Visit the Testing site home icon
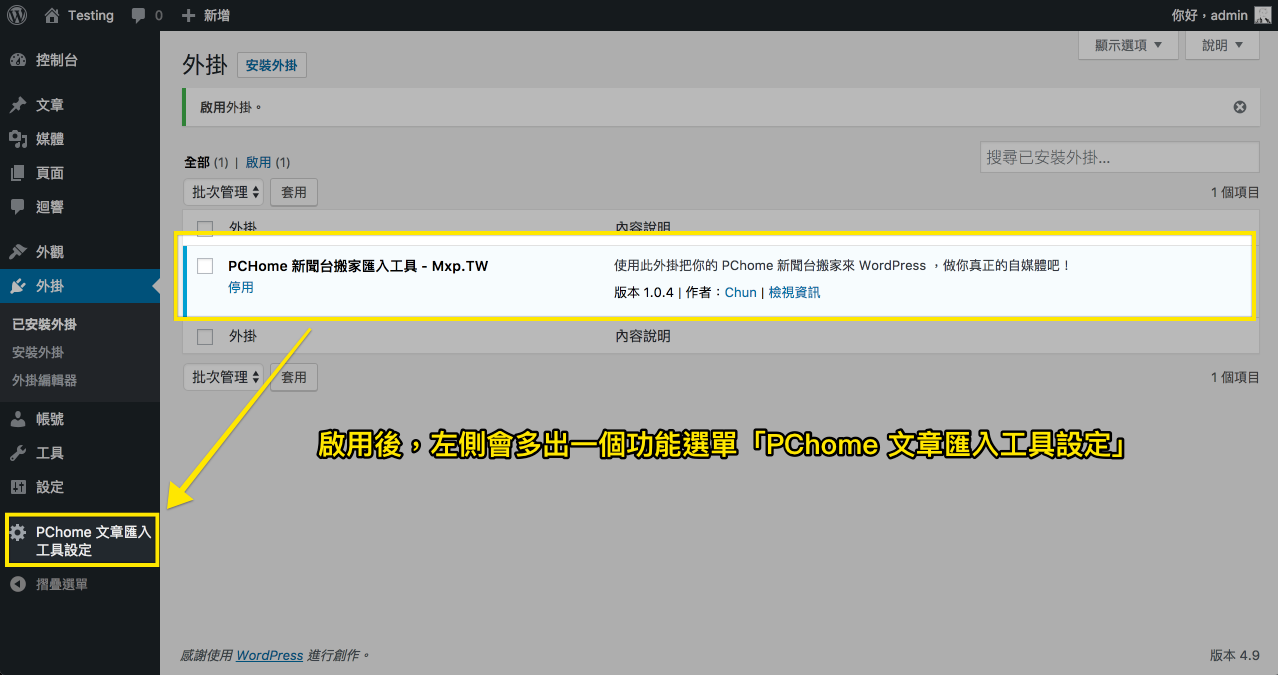Viewport: 1278px width, 675px height. 53,15
